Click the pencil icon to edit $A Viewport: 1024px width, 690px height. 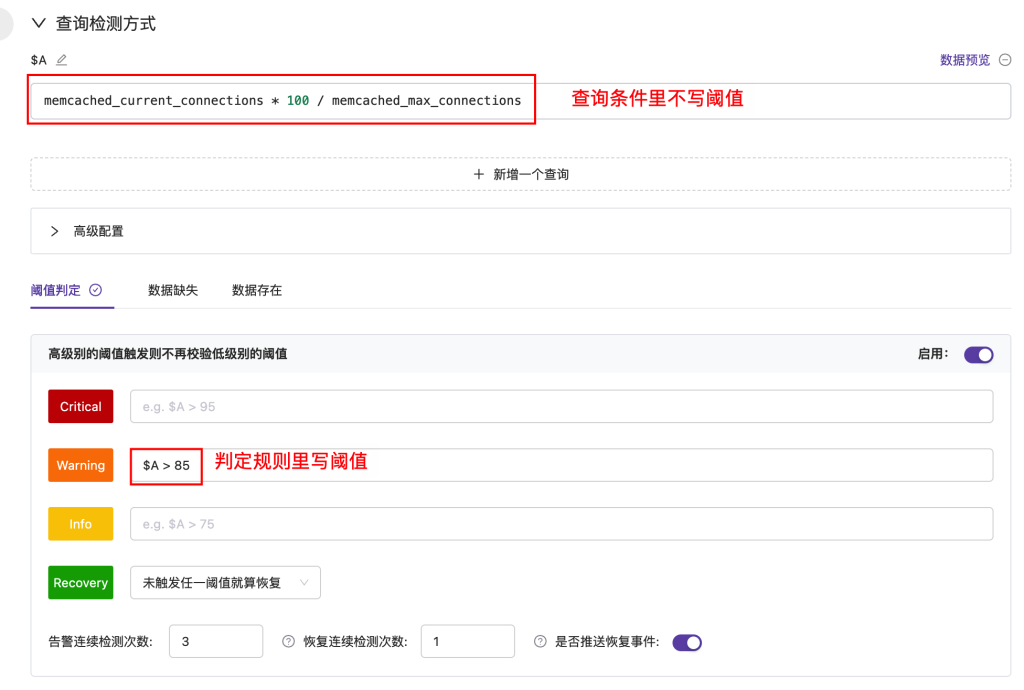59,60
